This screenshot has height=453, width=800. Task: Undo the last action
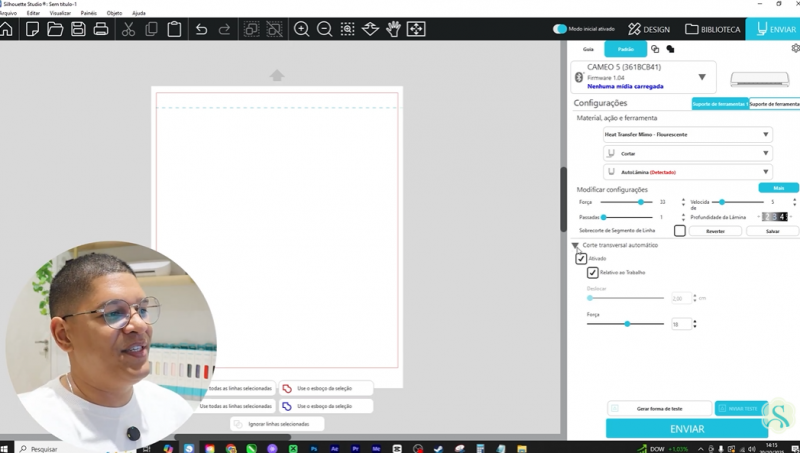point(201,30)
